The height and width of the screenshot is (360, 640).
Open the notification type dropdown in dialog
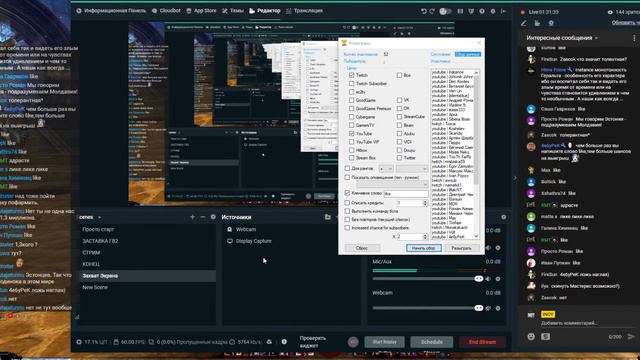coord(392,184)
